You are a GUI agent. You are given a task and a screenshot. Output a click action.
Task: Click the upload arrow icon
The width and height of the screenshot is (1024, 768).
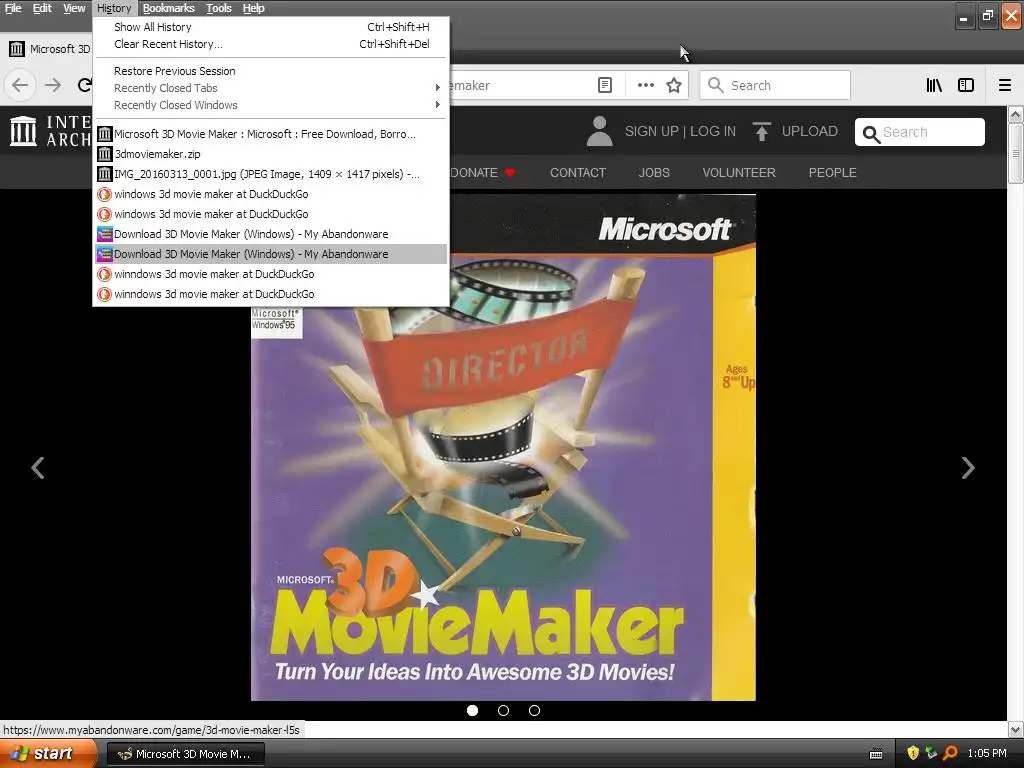click(x=761, y=131)
